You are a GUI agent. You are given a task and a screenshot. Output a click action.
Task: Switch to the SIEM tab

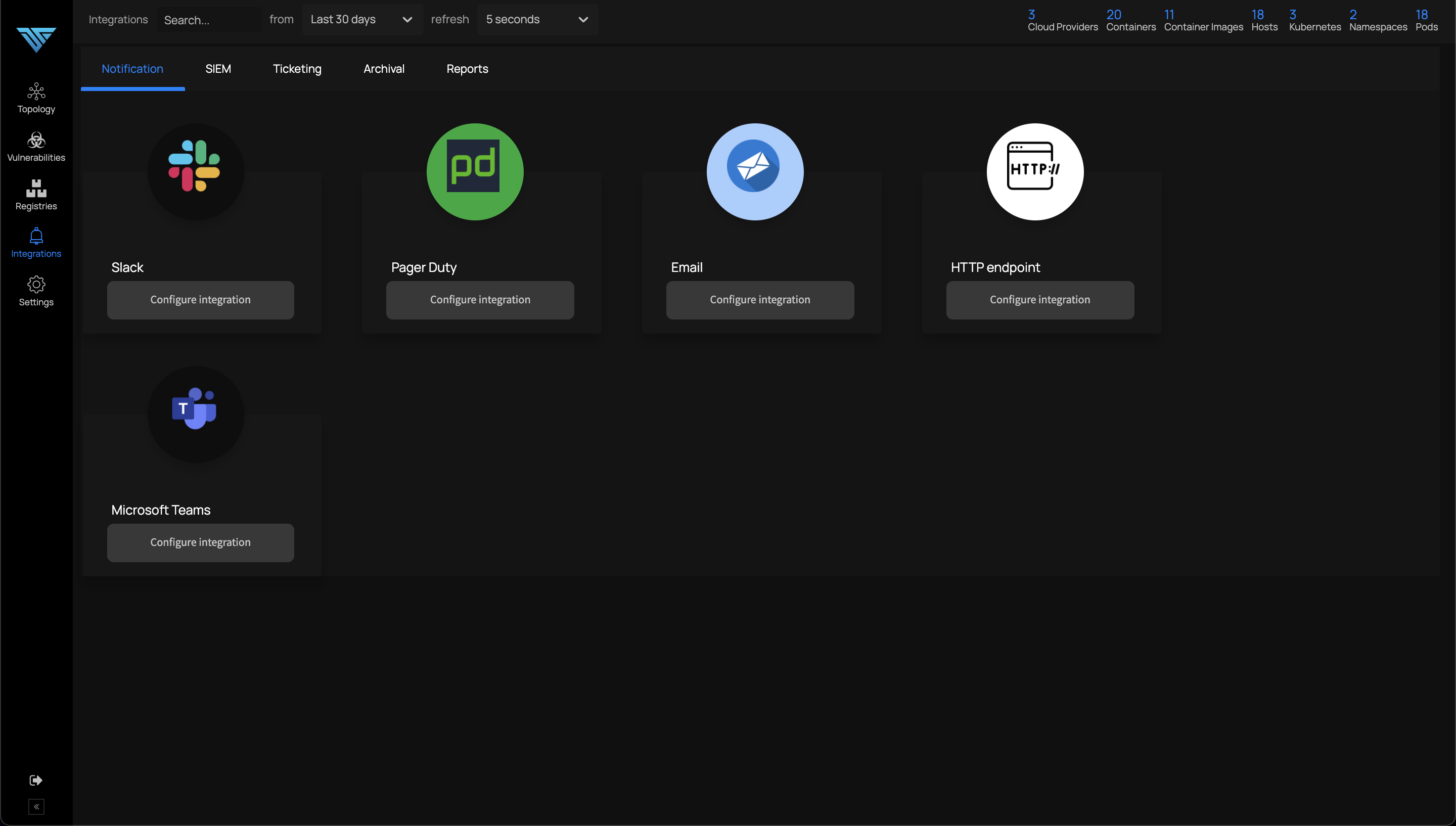pos(218,69)
